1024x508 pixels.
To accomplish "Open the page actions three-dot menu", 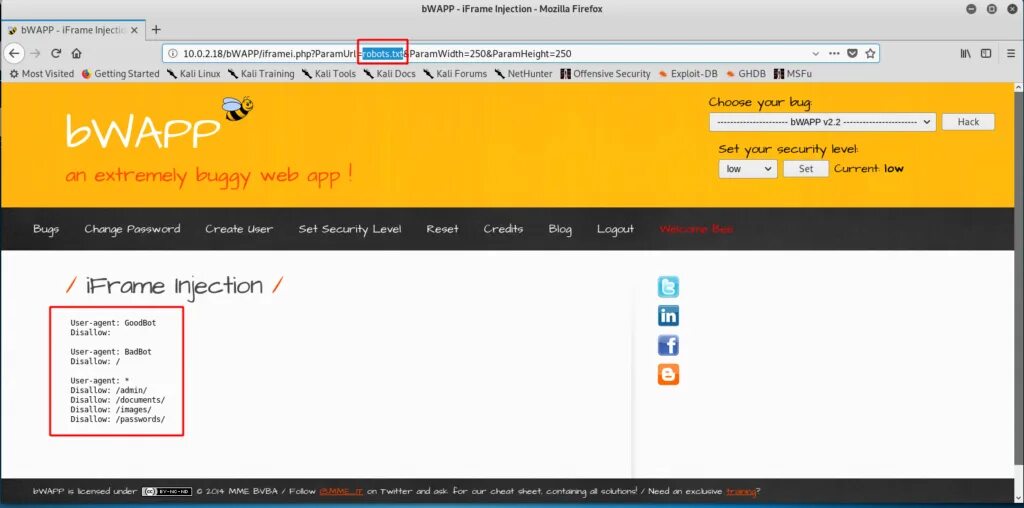I will pos(834,54).
